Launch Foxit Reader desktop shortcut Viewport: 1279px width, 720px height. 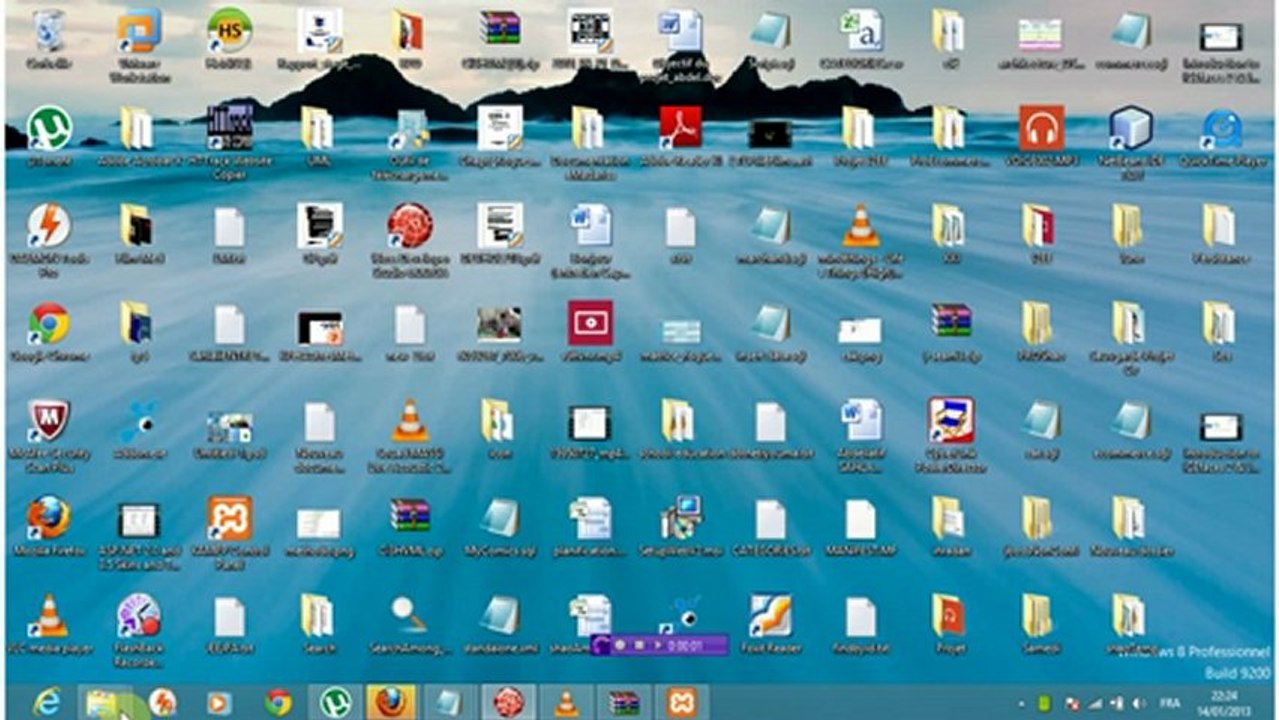pyautogui.click(x=770, y=616)
